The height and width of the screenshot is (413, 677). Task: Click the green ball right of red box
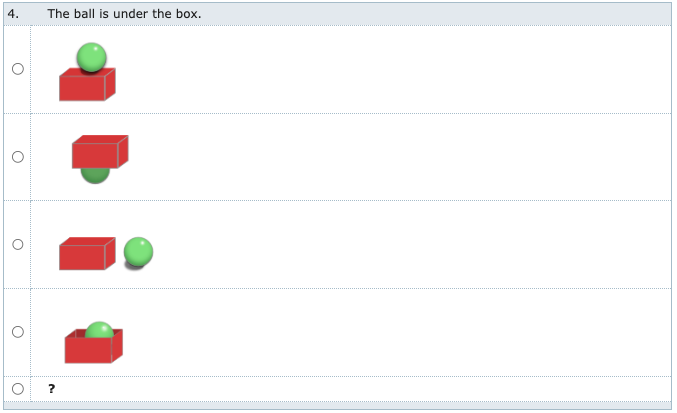139,252
